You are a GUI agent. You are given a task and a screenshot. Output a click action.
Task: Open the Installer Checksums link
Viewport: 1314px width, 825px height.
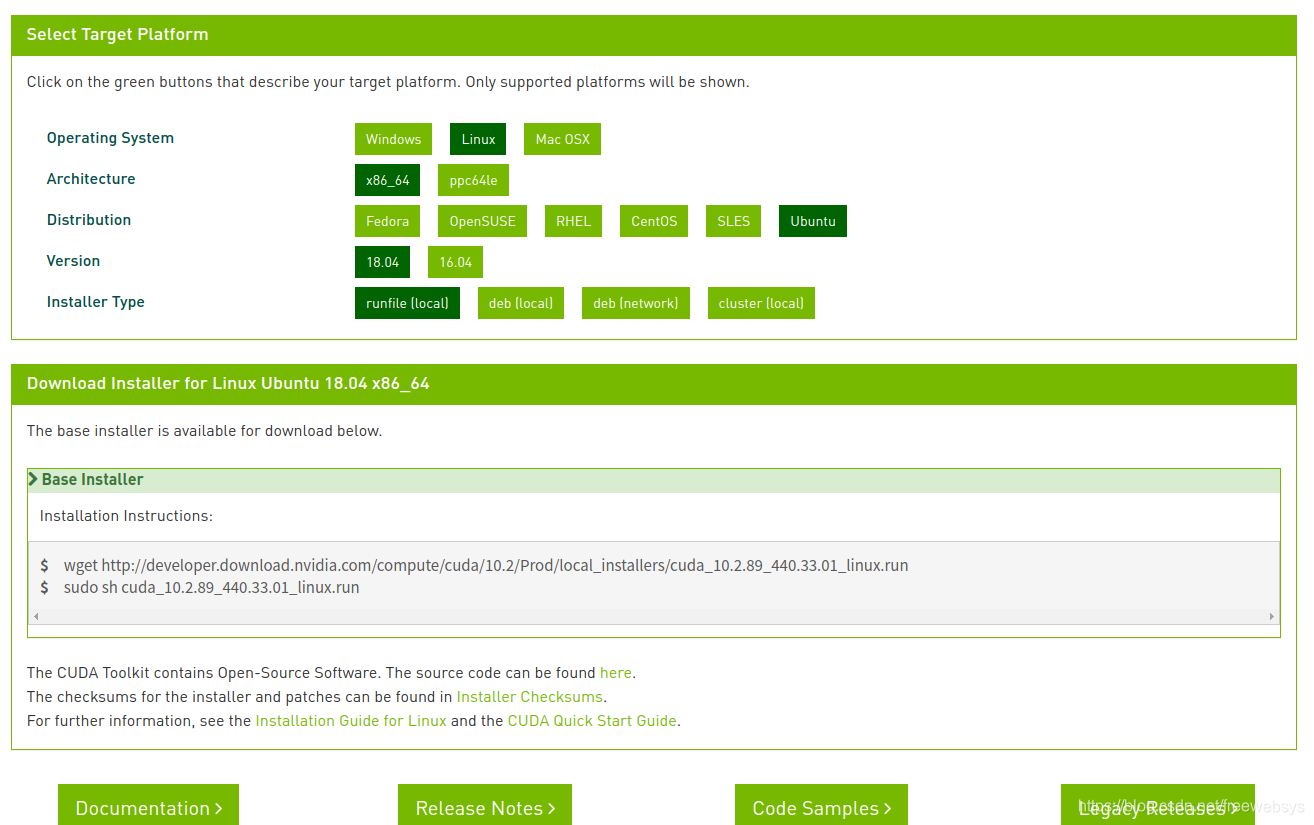(x=530, y=697)
